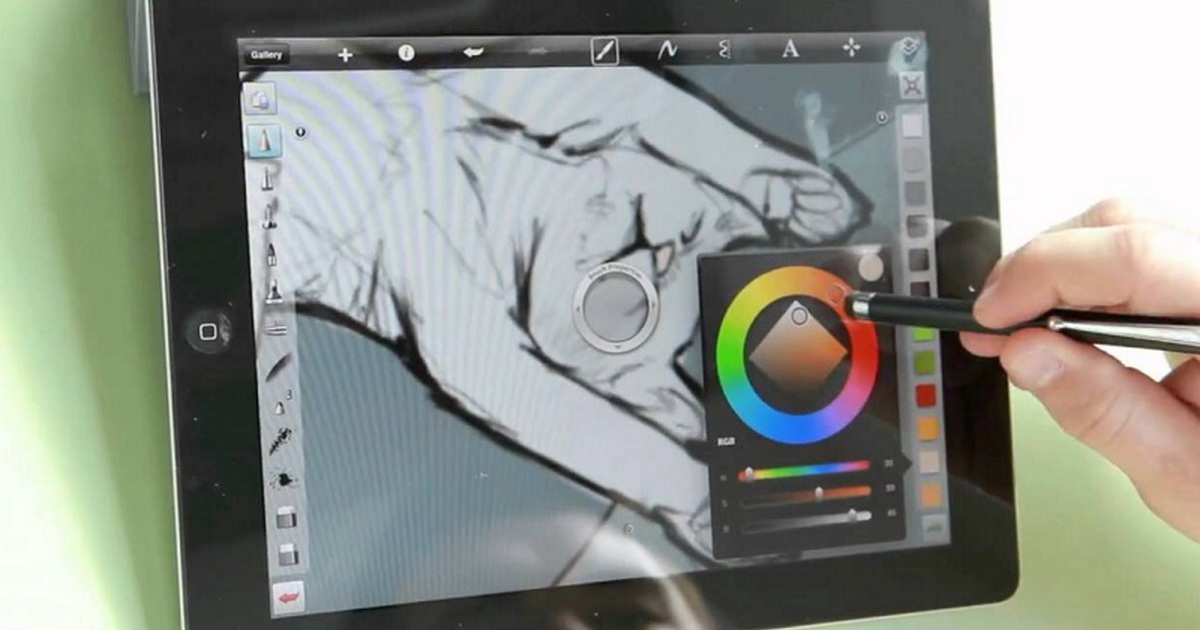Pick the white swatch at top of palette
Image resolution: width=1200 pixels, height=630 pixels.
[912, 126]
